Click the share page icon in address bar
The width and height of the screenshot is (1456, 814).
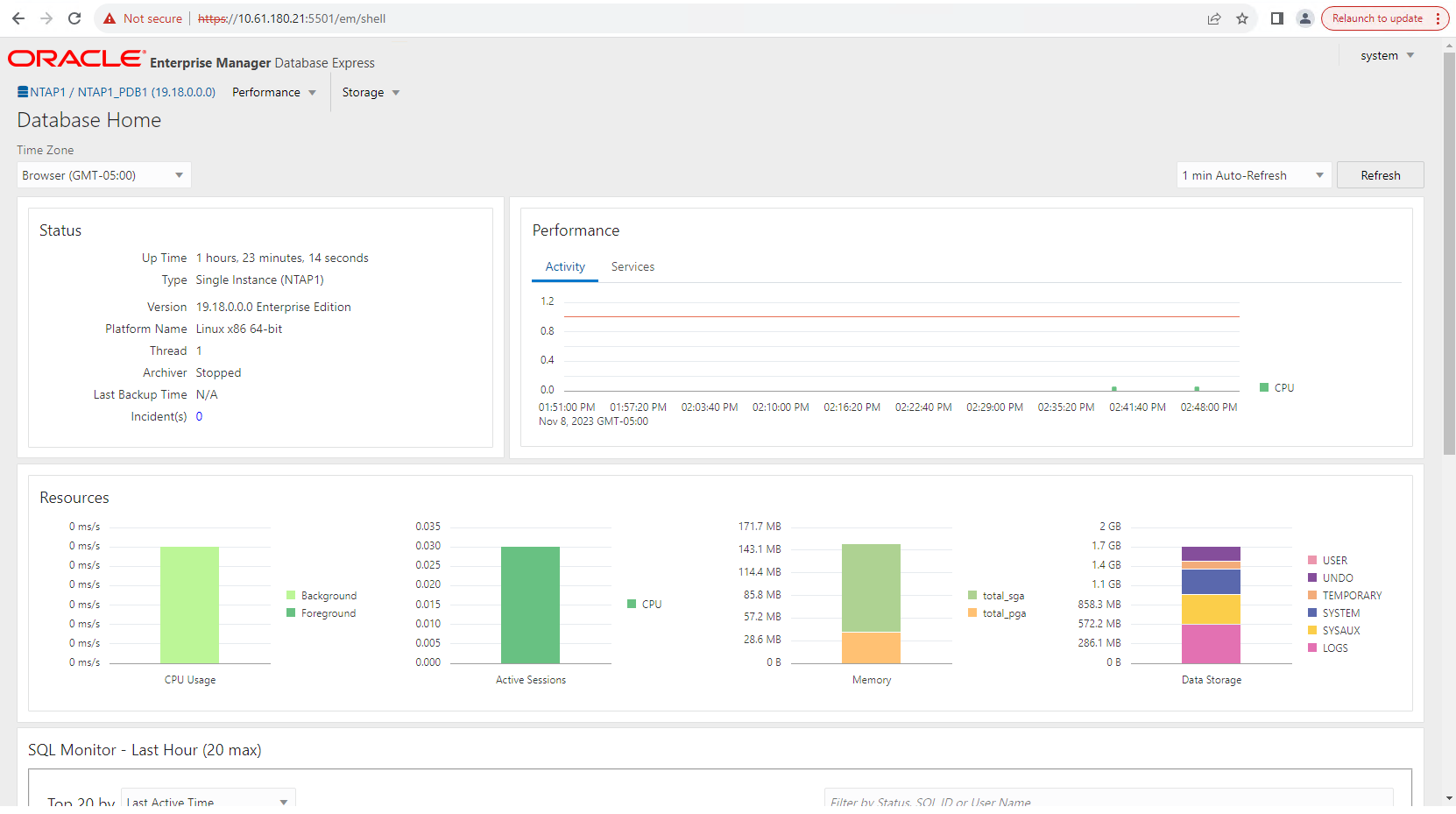[x=1214, y=18]
